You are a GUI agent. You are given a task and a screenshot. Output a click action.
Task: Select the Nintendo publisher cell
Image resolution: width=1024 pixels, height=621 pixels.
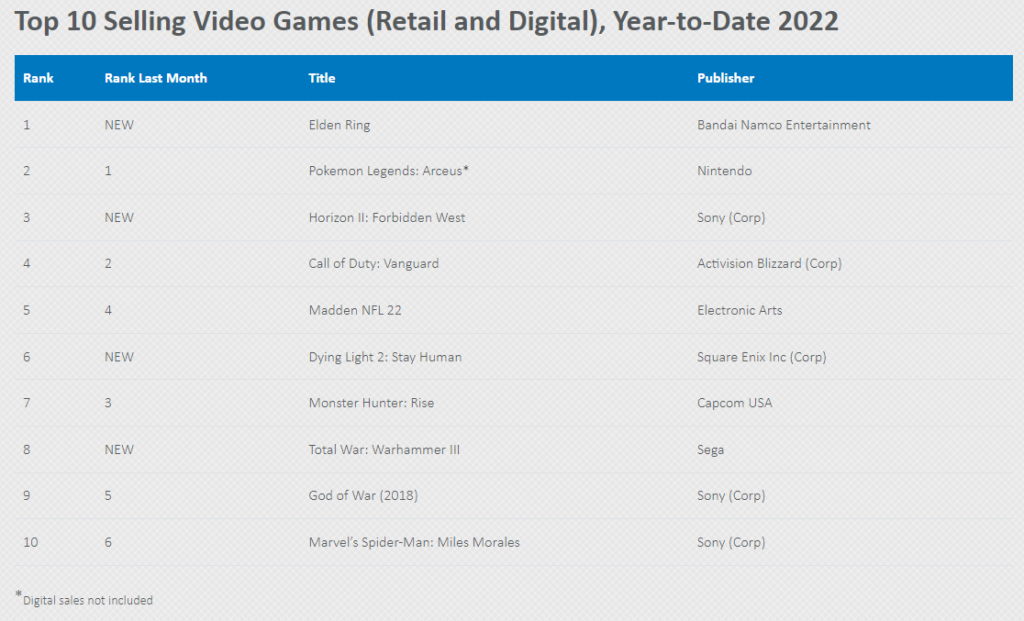[x=724, y=171]
